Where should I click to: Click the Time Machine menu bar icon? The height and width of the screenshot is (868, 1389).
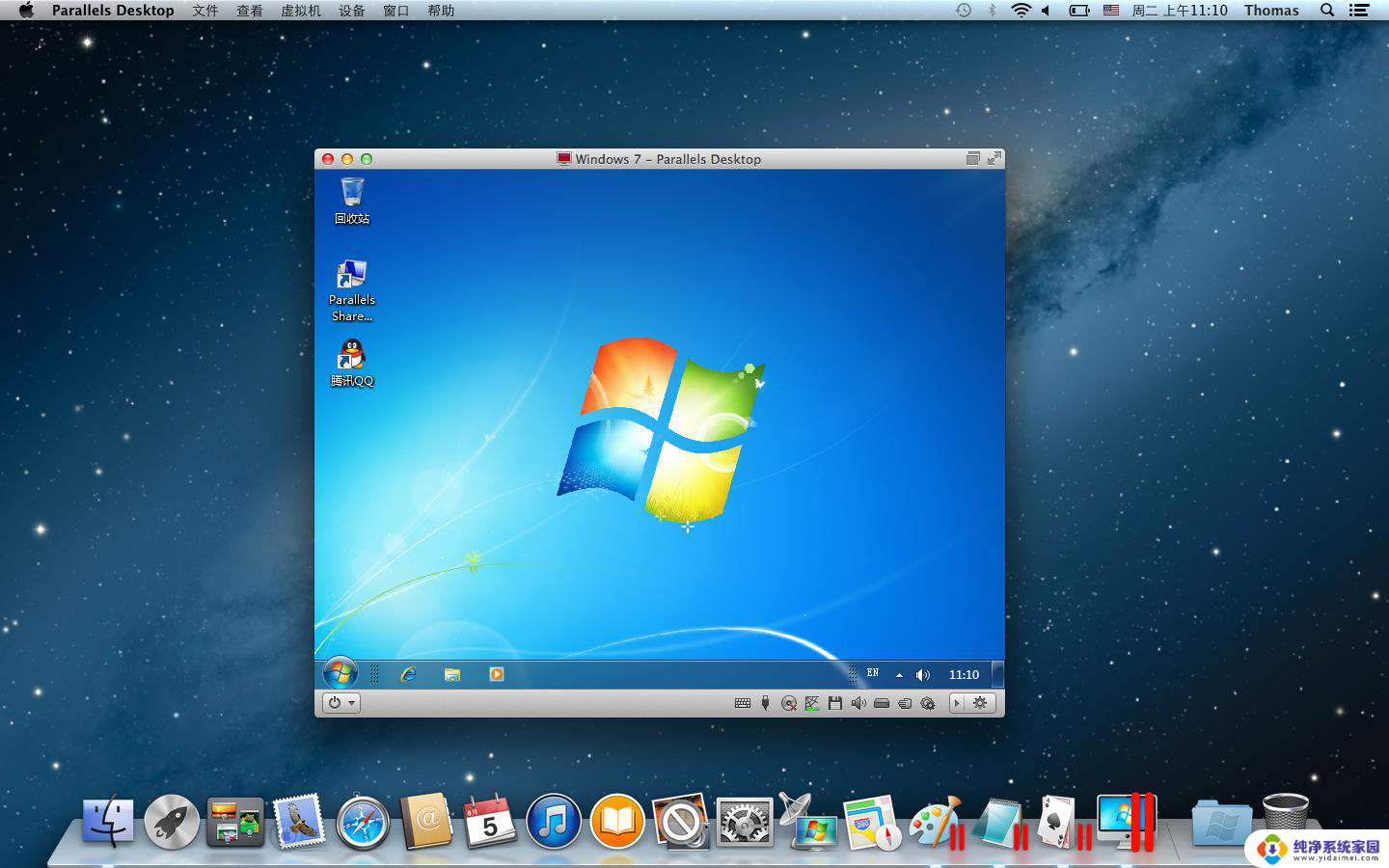point(963,11)
